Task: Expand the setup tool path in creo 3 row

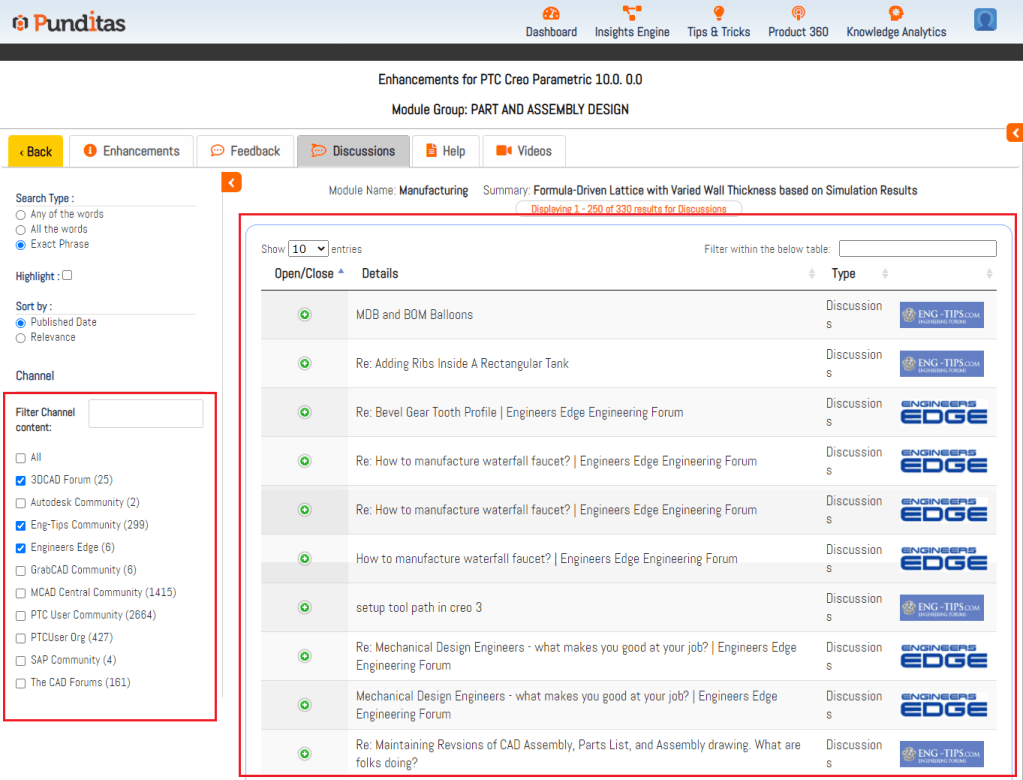Action: (305, 608)
